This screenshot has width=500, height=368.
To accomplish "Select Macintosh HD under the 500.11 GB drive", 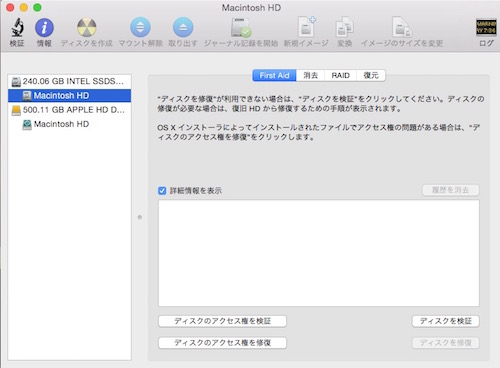I will [69, 124].
